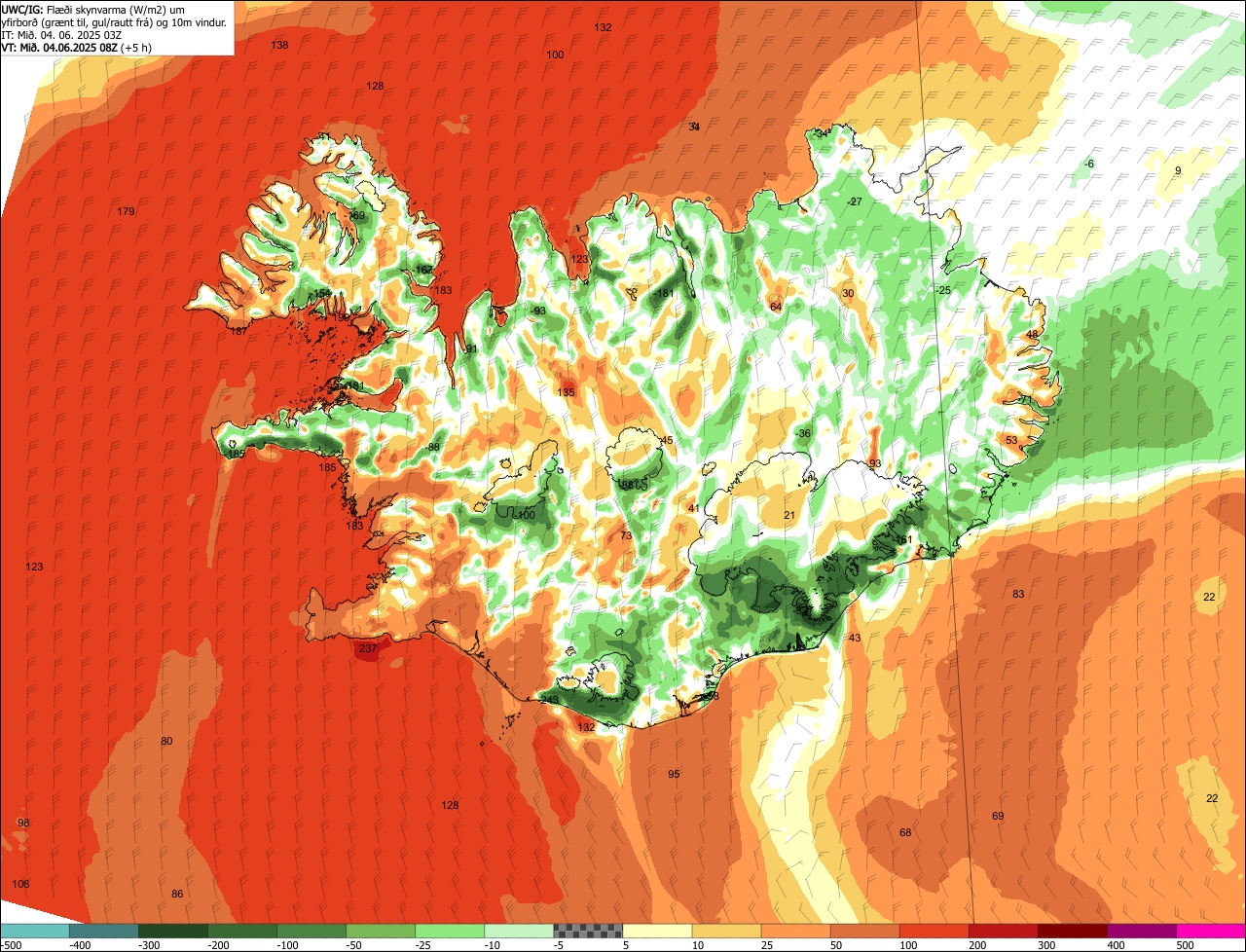Click the heat flux value 98

(x=23, y=824)
